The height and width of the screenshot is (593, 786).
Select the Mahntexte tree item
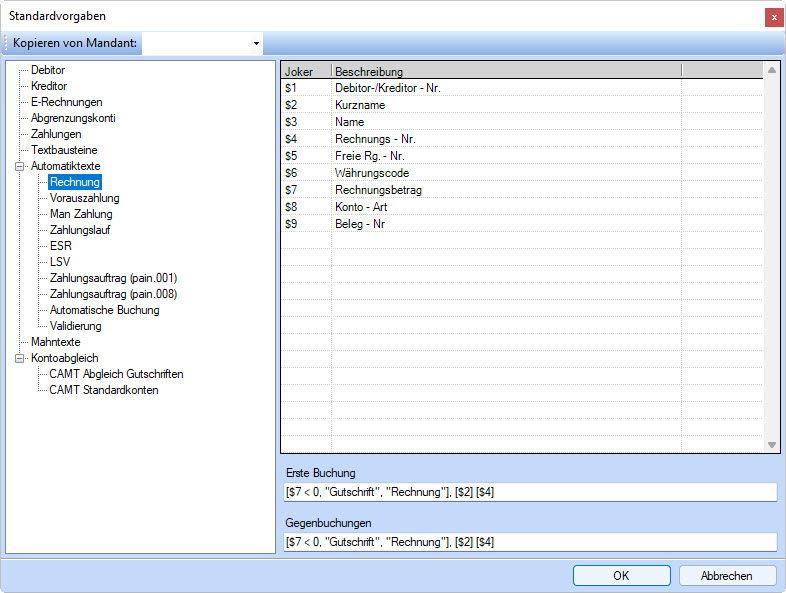pyautogui.click(x=55, y=342)
